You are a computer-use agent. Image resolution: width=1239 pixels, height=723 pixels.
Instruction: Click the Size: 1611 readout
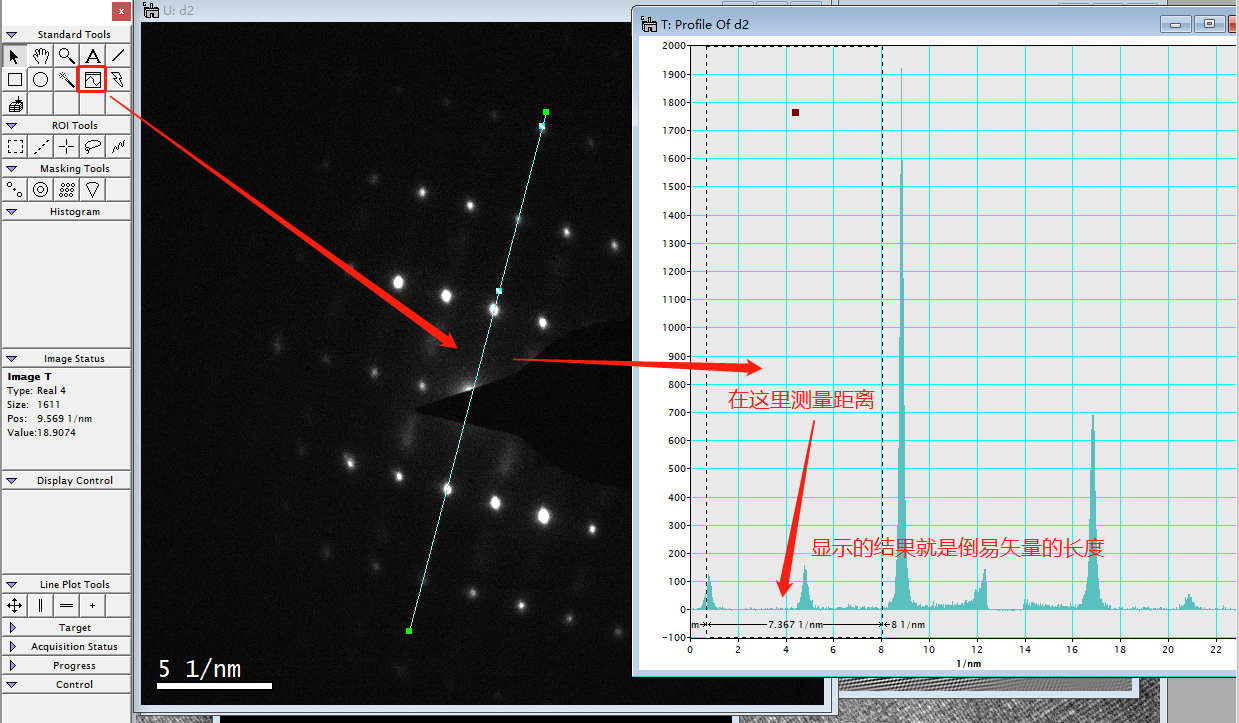click(35, 404)
